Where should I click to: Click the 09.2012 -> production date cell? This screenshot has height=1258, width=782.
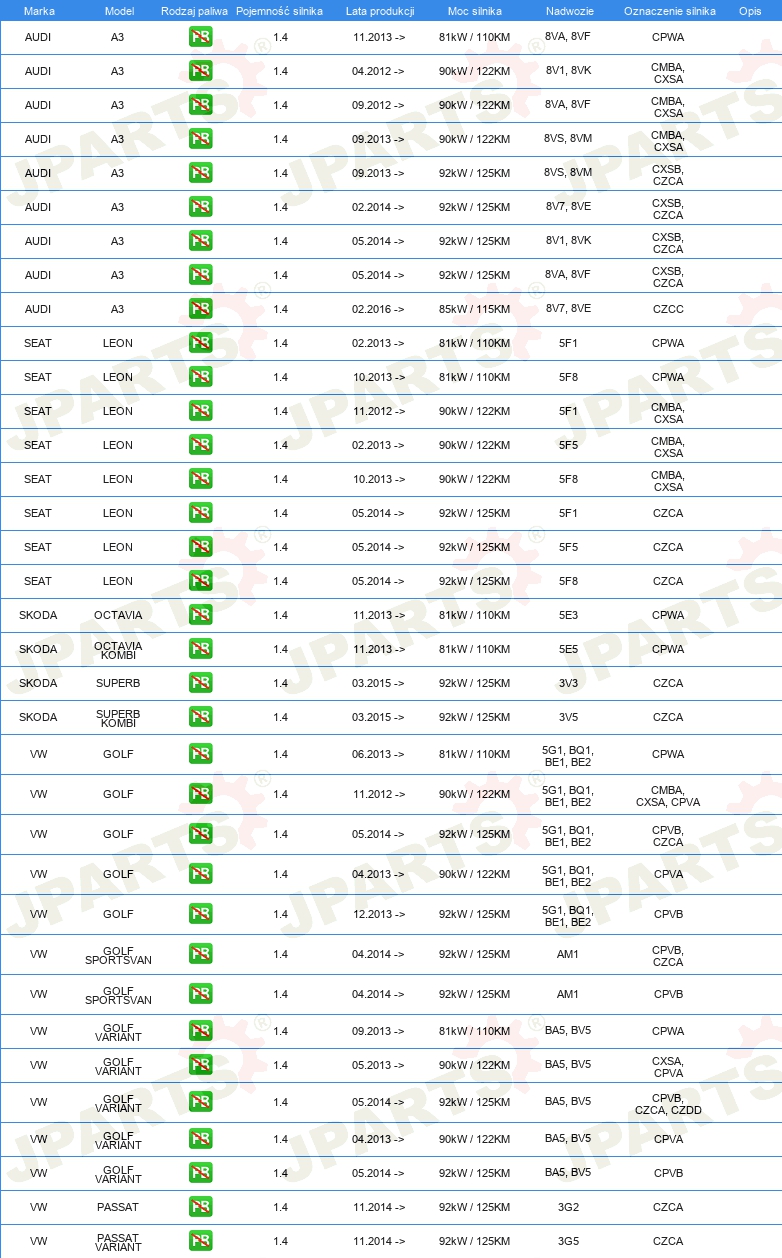click(x=379, y=105)
